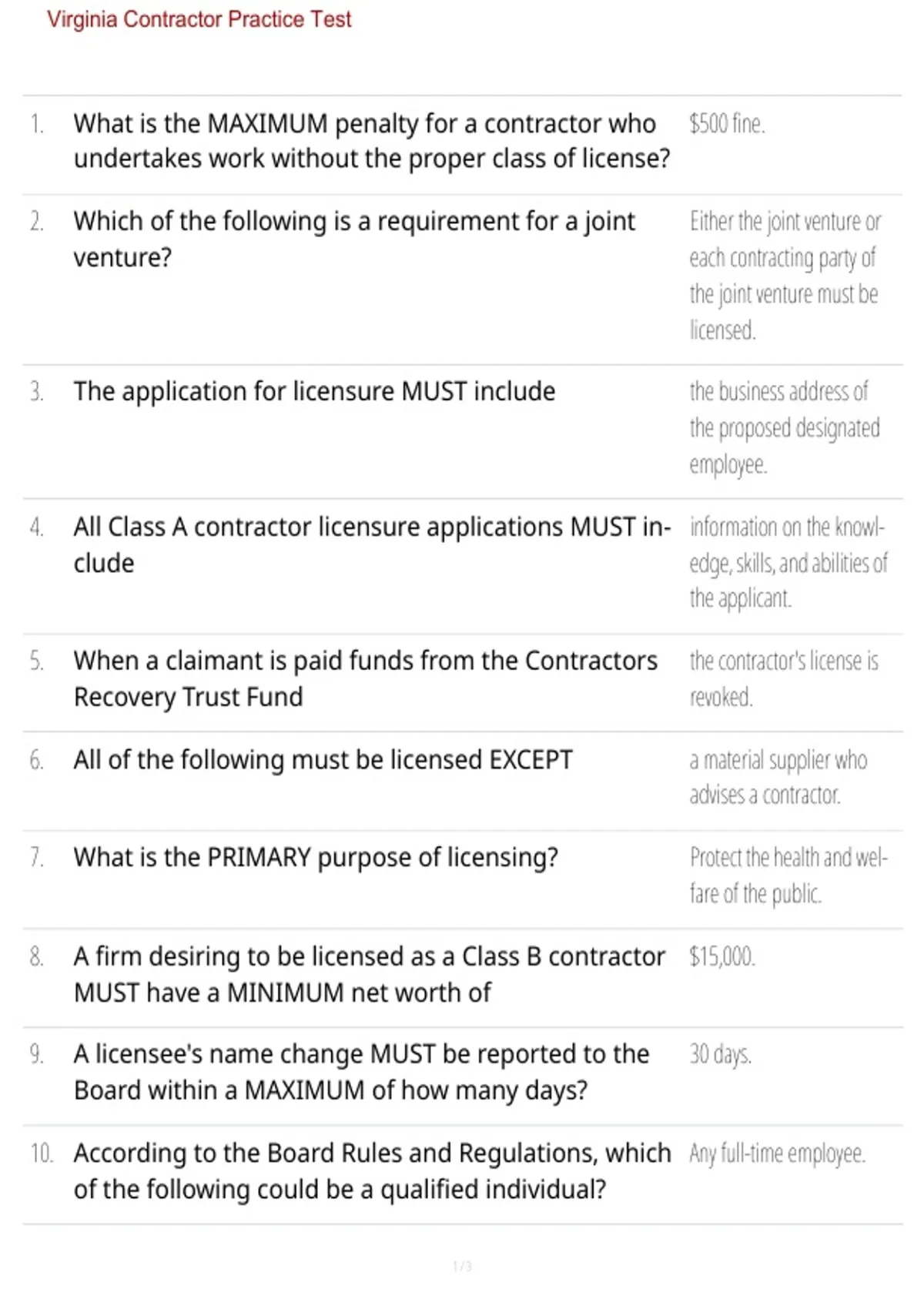Click "the contractor's license is revoked" answer
This screenshot has height=1309, width=924.
784,679
